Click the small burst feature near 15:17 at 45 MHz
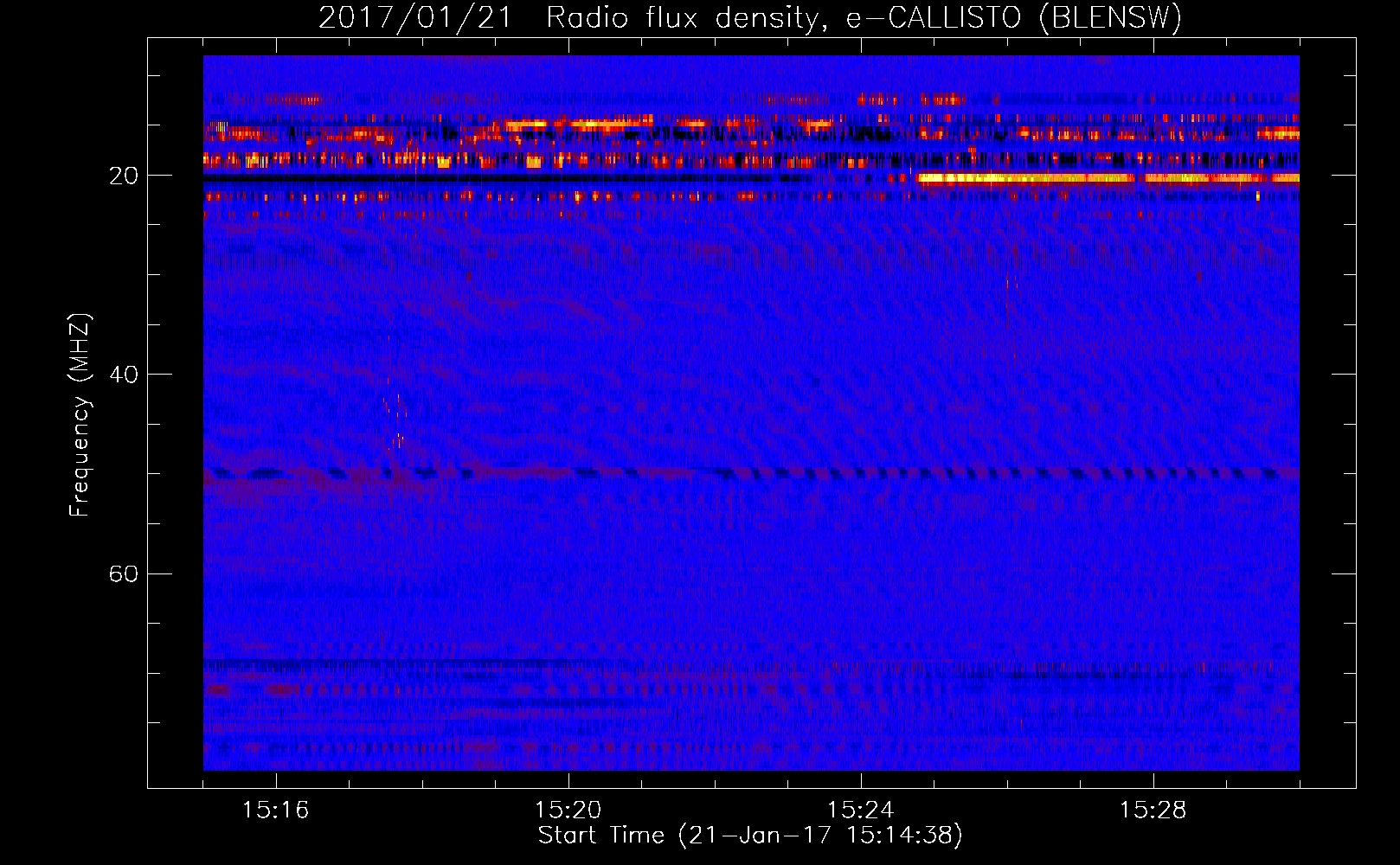1400x865 pixels. (395, 413)
